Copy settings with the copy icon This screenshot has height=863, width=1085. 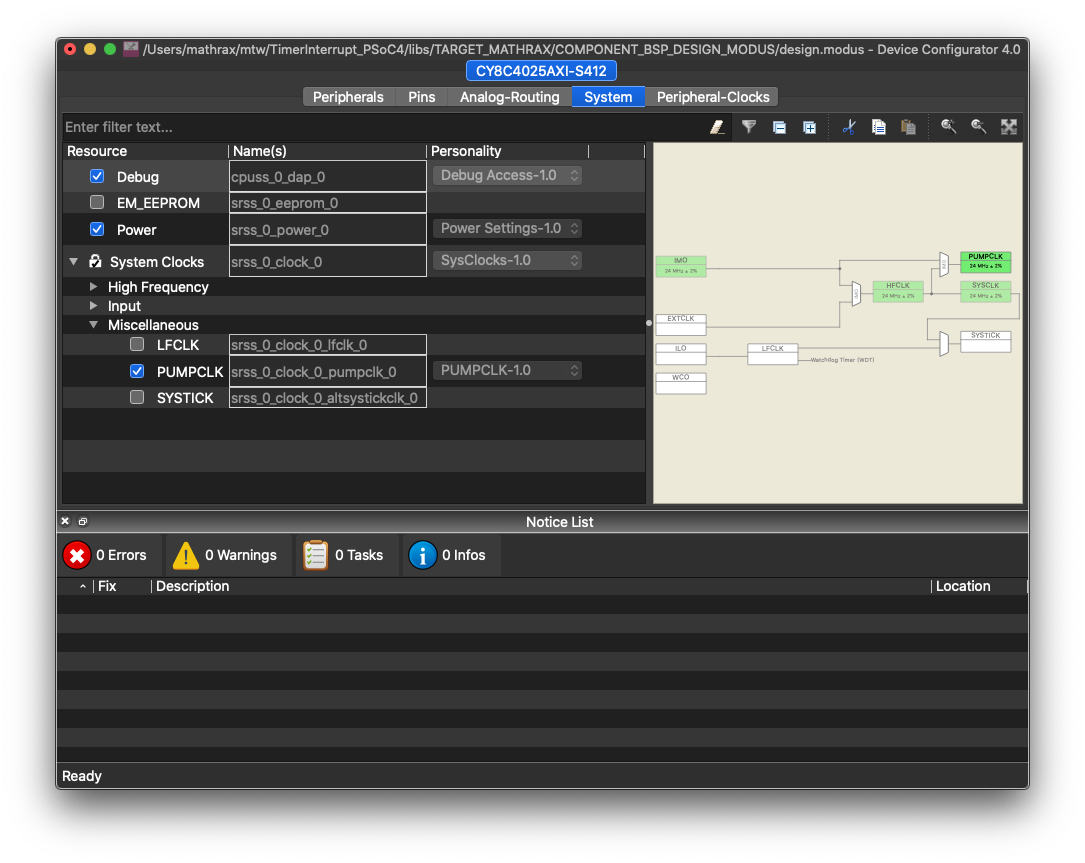[878, 127]
